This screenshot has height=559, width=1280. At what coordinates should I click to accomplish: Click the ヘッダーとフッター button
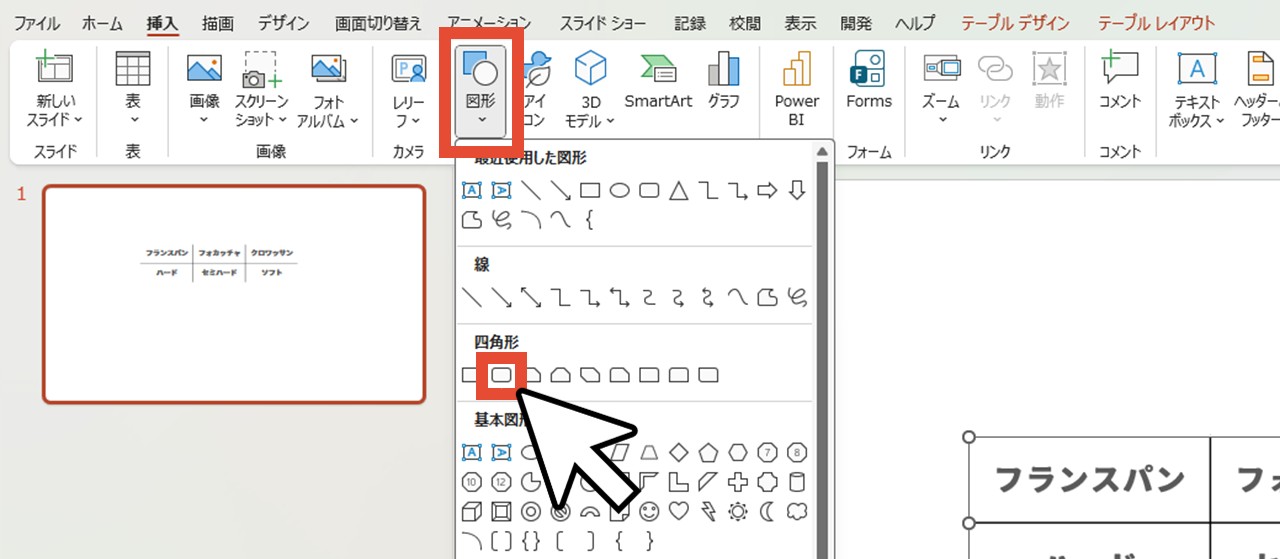1257,88
